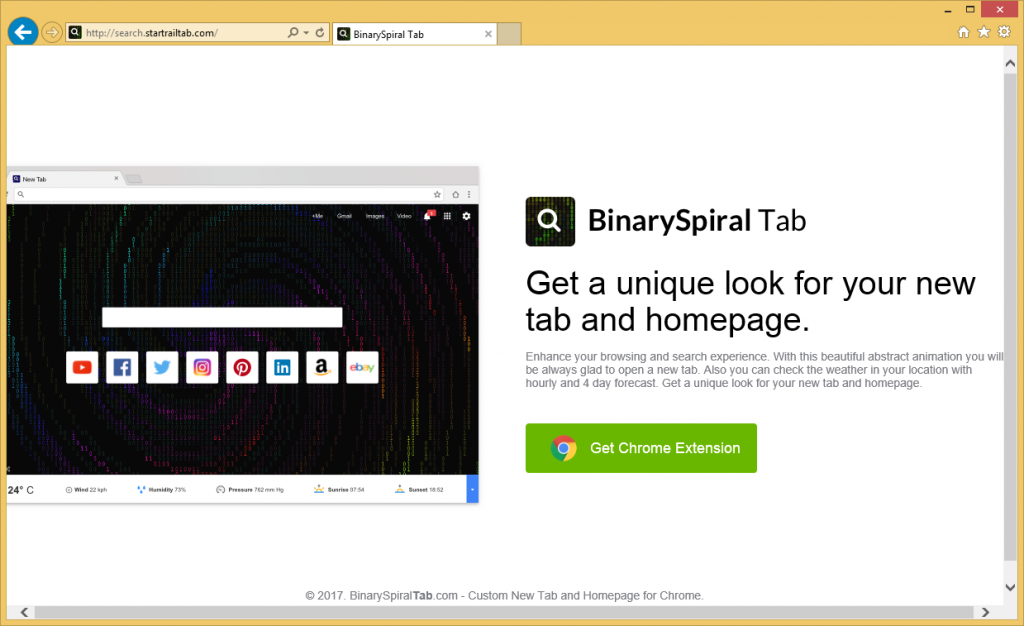Click the Sunrise weather entry

coord(340,490)
